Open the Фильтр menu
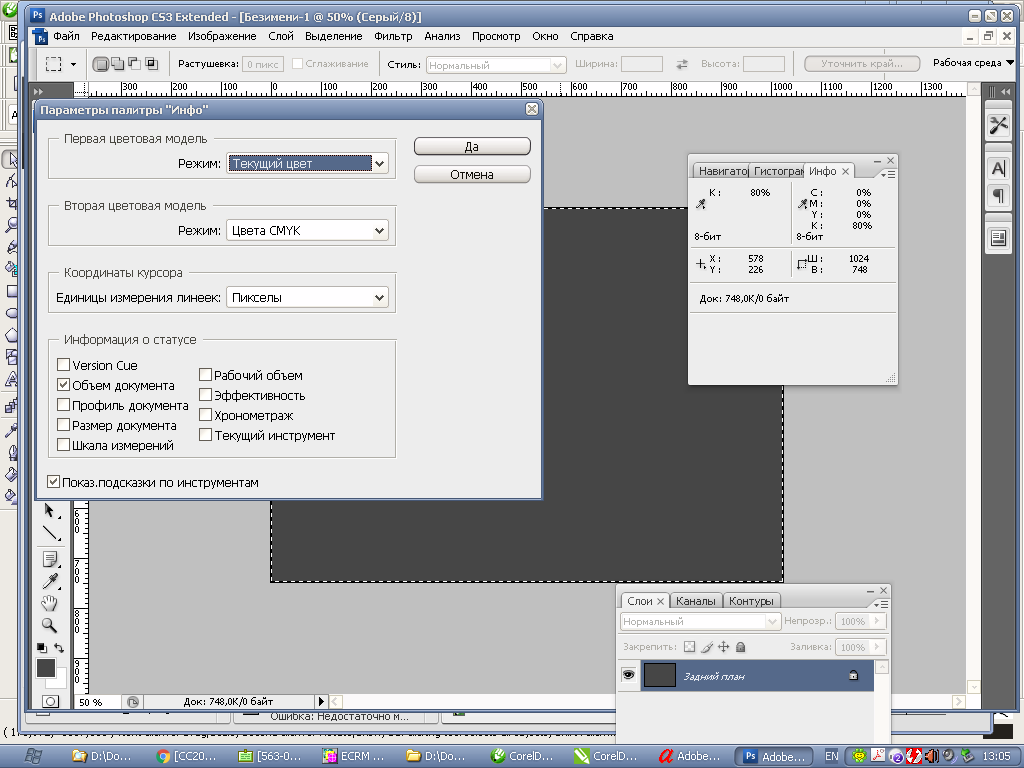The width and height of the screenshot is (1024, 768). click(x=393, y=36)
